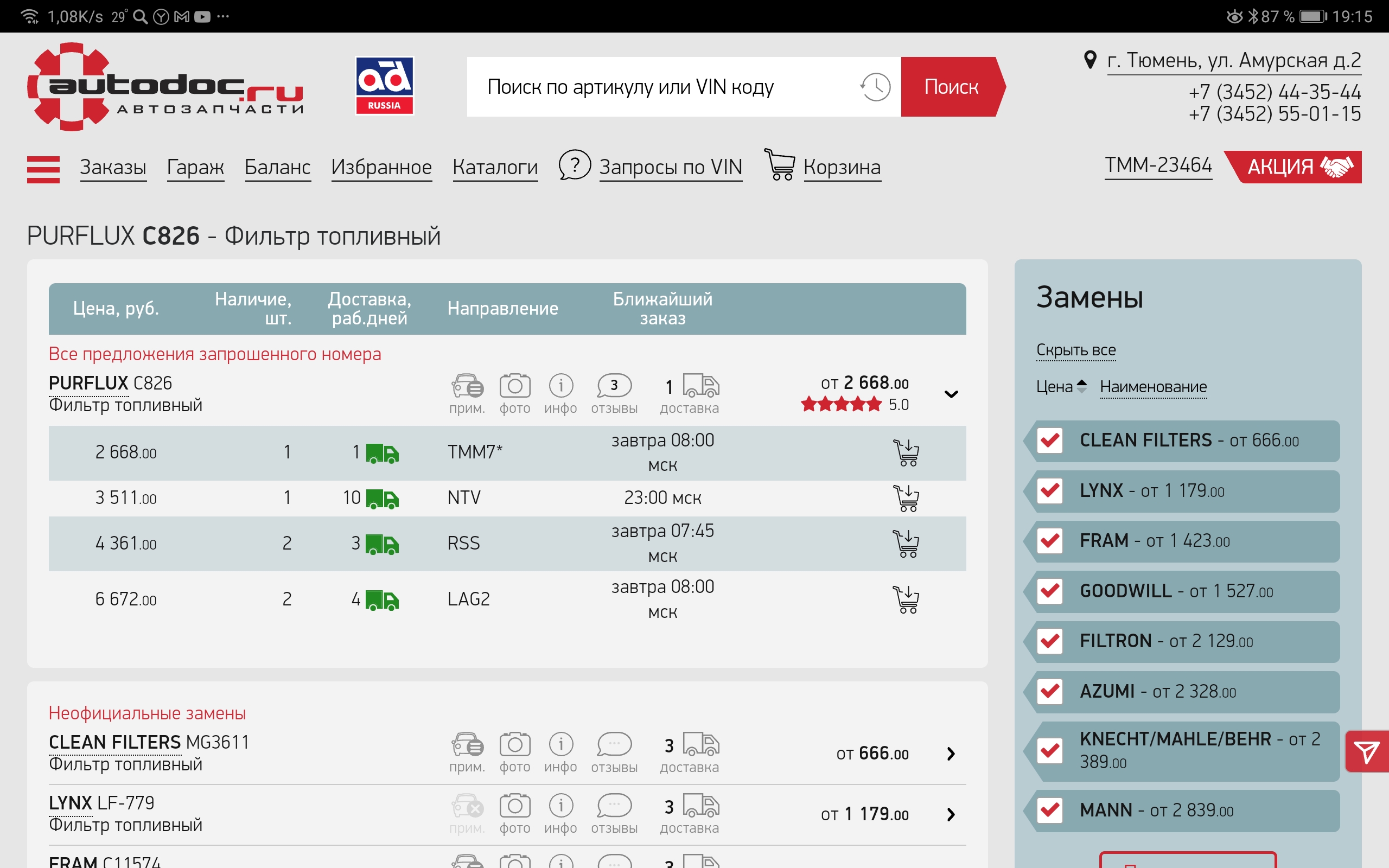Screen dimensions: 1389x868
Task: Open Избранное menu item
Action: tap(381, 167)
